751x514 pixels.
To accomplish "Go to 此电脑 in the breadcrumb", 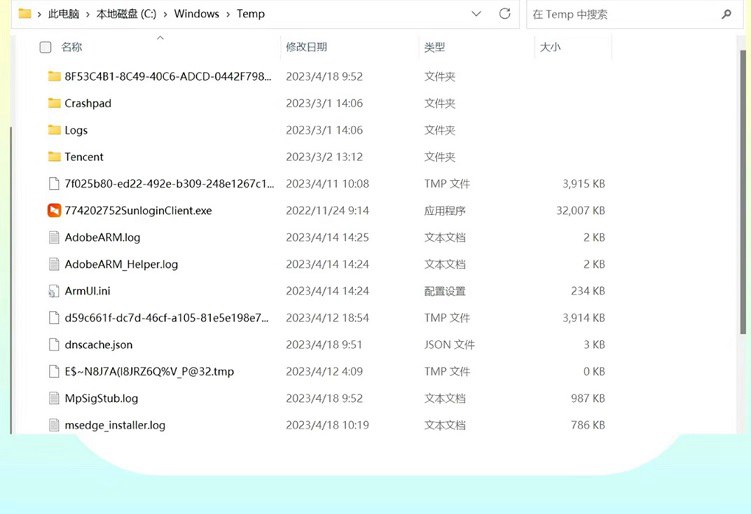I will 65,15.
